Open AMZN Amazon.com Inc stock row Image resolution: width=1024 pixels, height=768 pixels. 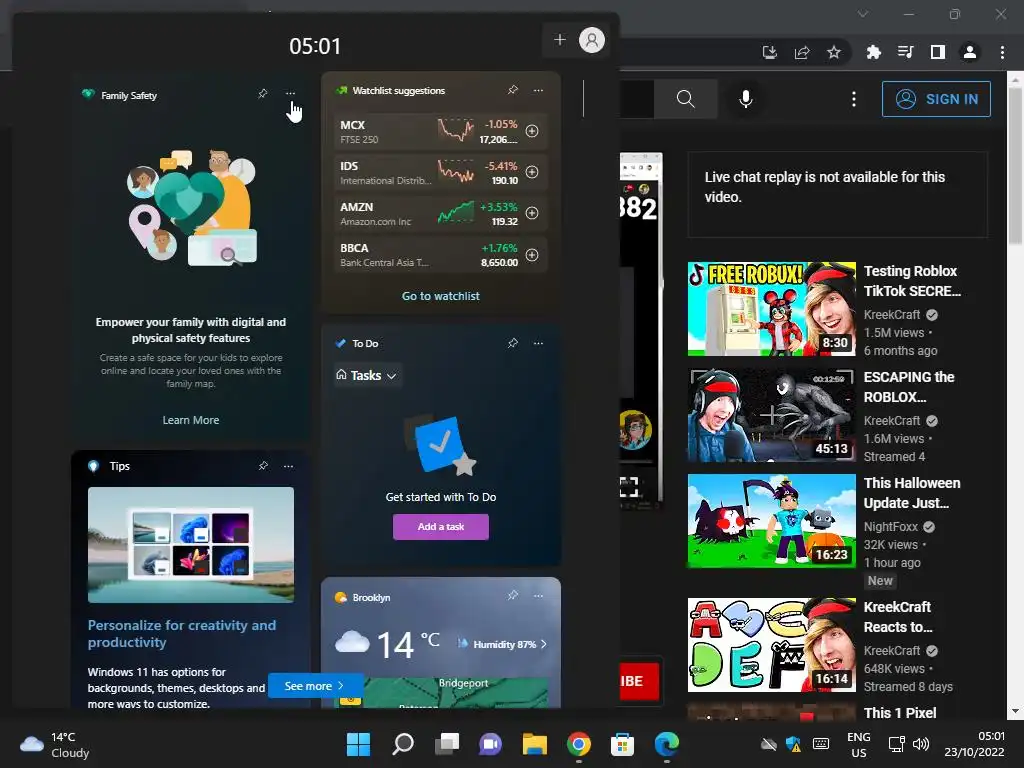(x=441, y=213)
